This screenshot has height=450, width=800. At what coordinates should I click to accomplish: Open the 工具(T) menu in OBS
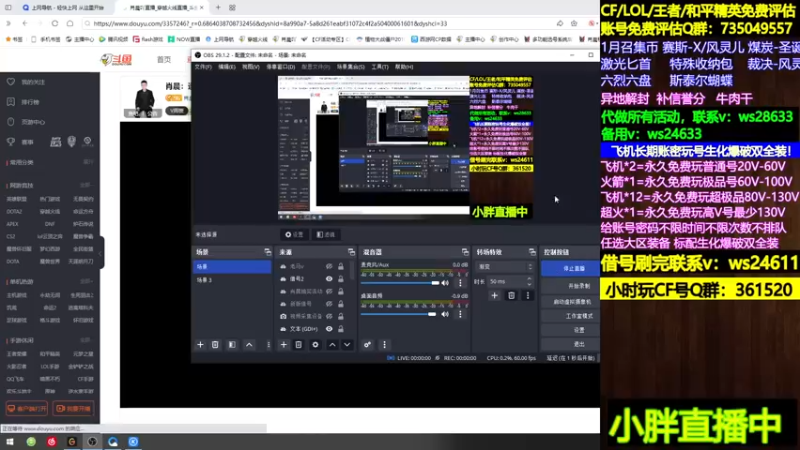tap(380, 67)
